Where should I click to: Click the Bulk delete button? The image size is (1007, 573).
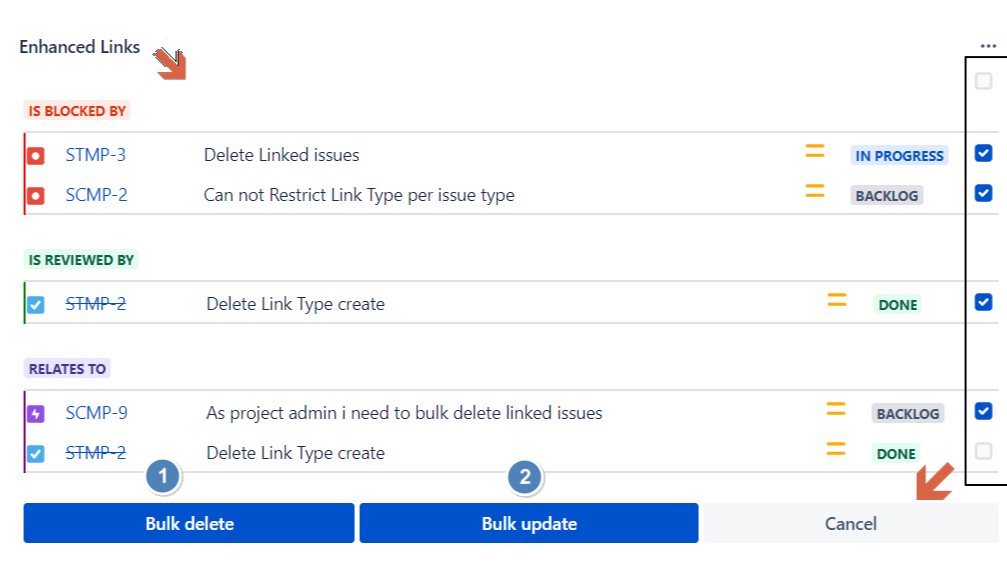pos(189,523)
